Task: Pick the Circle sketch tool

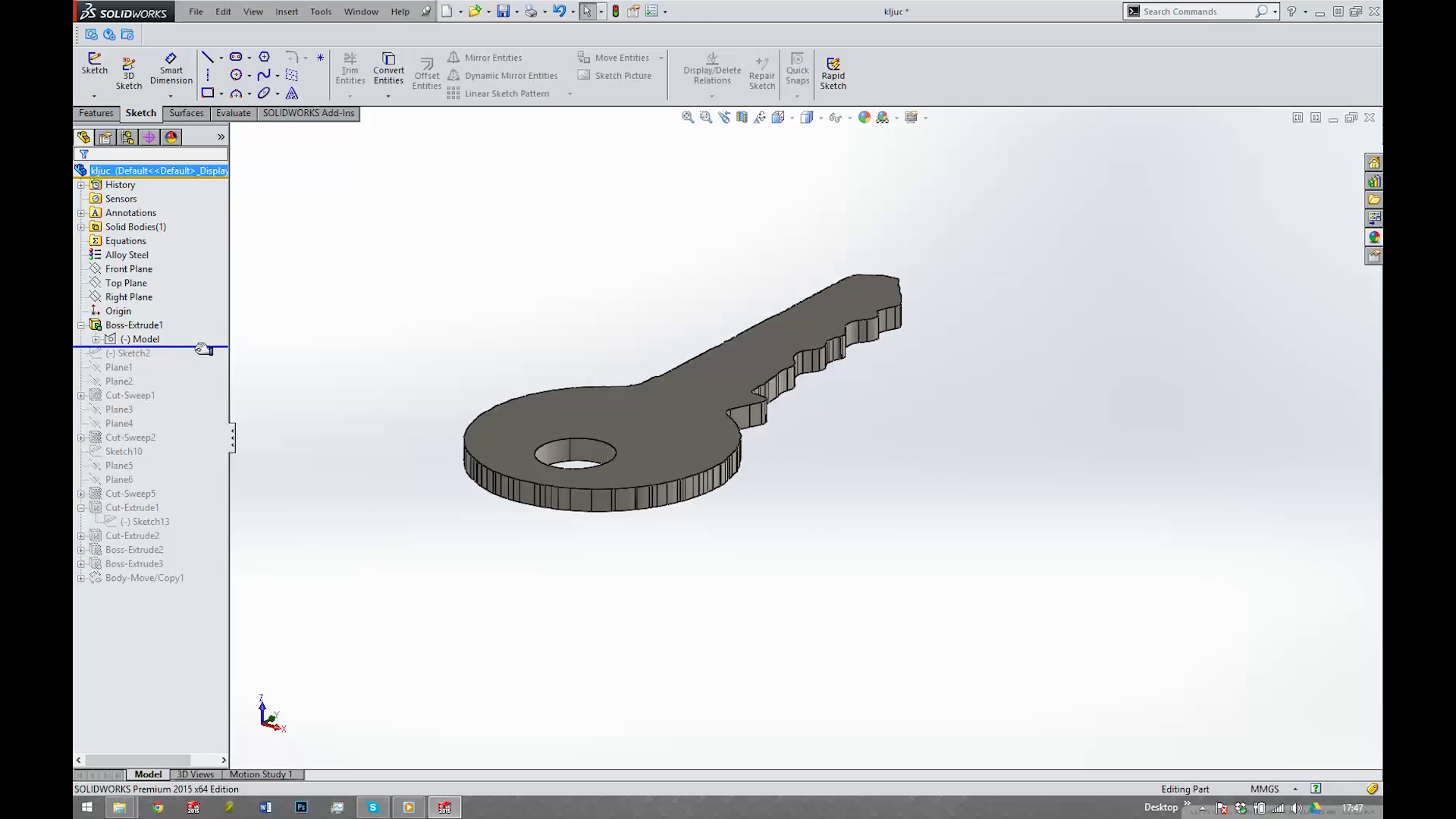Action: [237, 74]
